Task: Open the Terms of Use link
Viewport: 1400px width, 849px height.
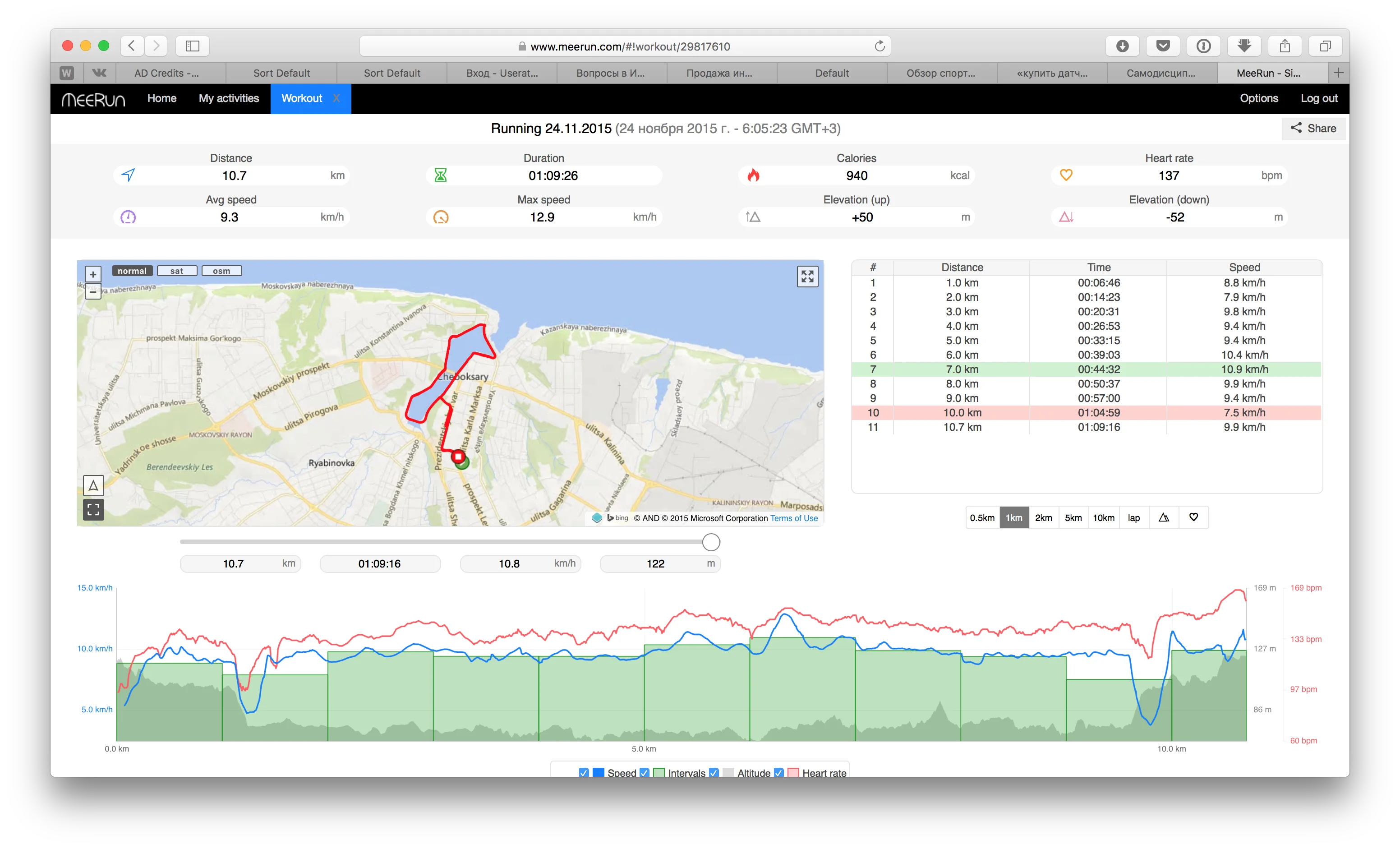Action: (794, 518)
